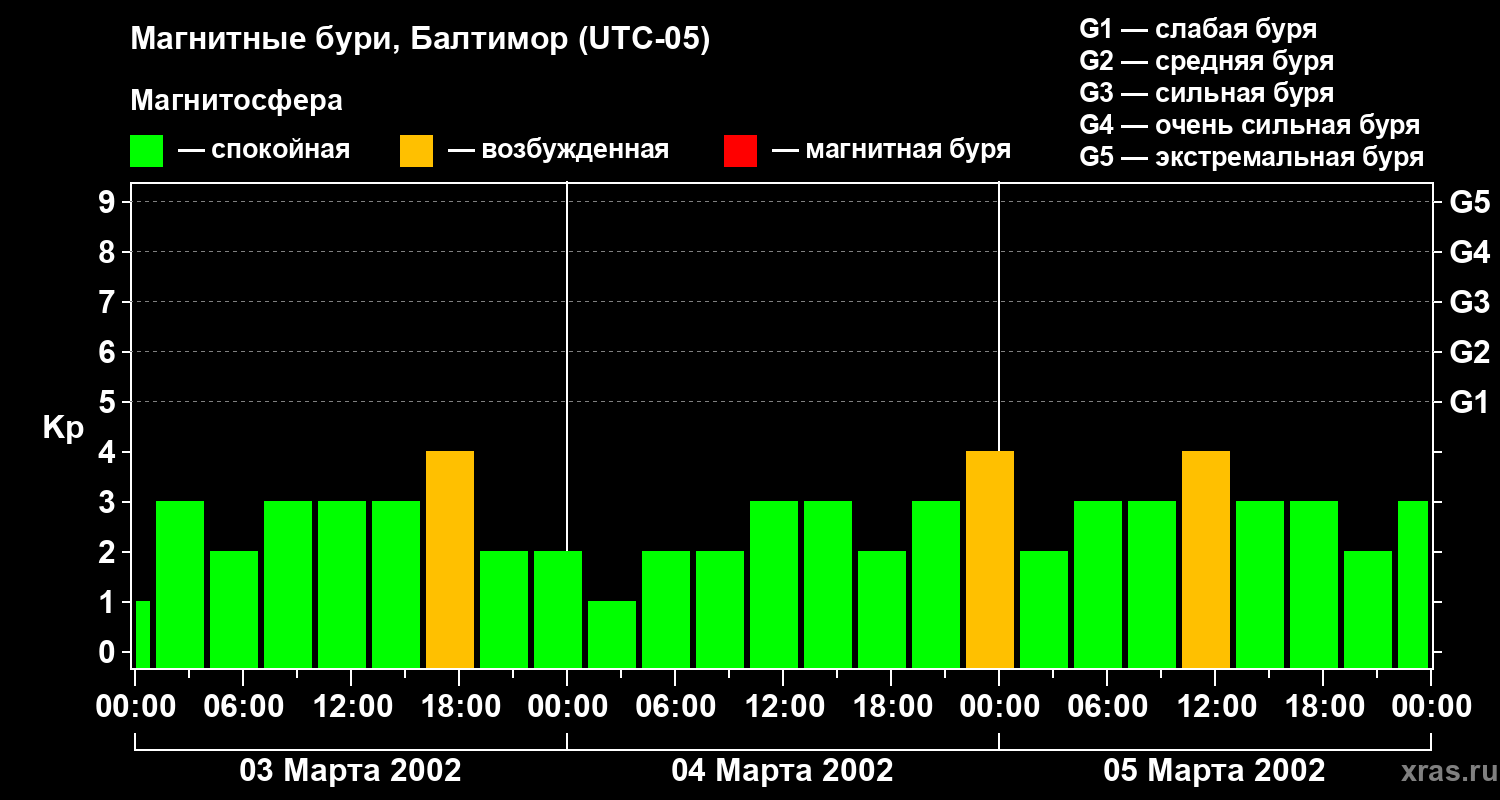Screen dimensions: 1500x800
Task: Click the '— спокойная' legend label
Action: point(264,151)
